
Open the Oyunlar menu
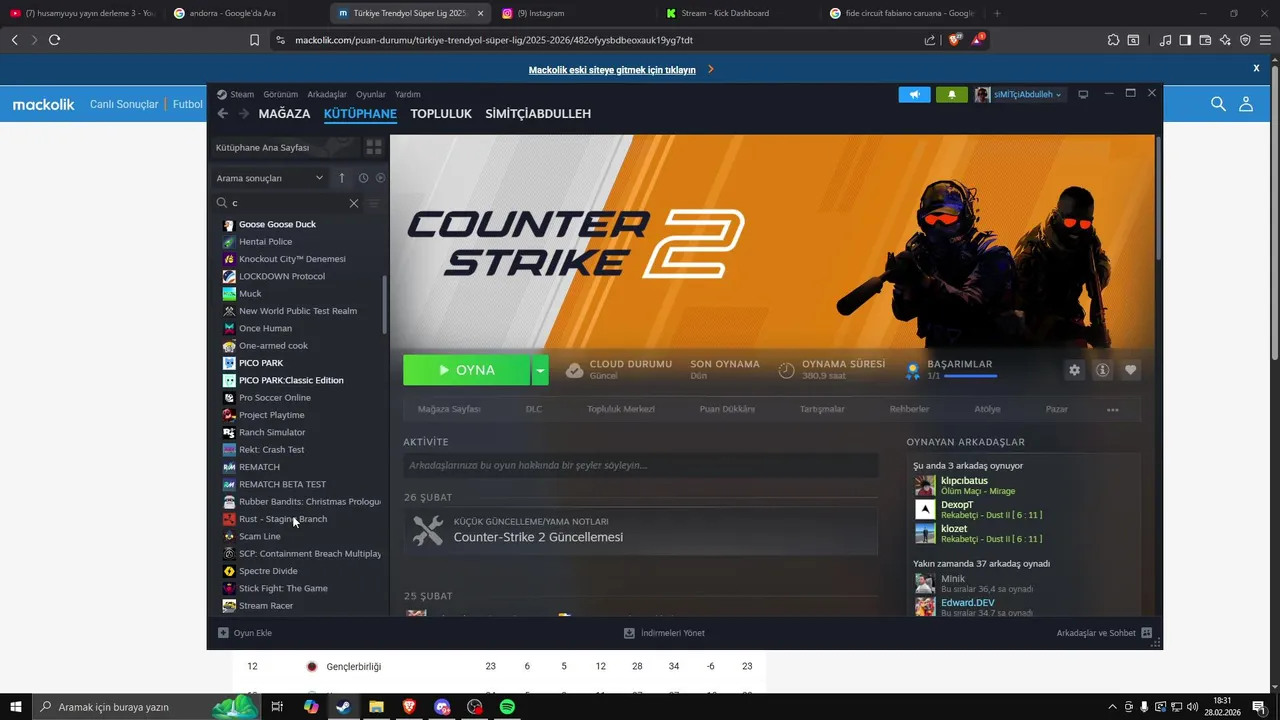click(x=371, y=94)
